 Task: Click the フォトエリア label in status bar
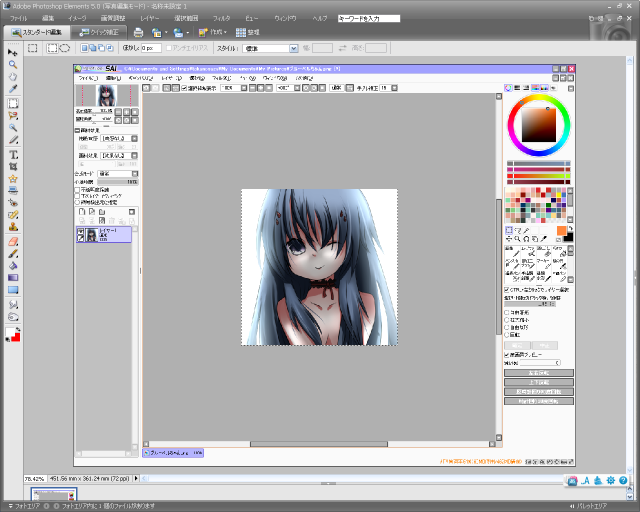click(x=27, y=506)
